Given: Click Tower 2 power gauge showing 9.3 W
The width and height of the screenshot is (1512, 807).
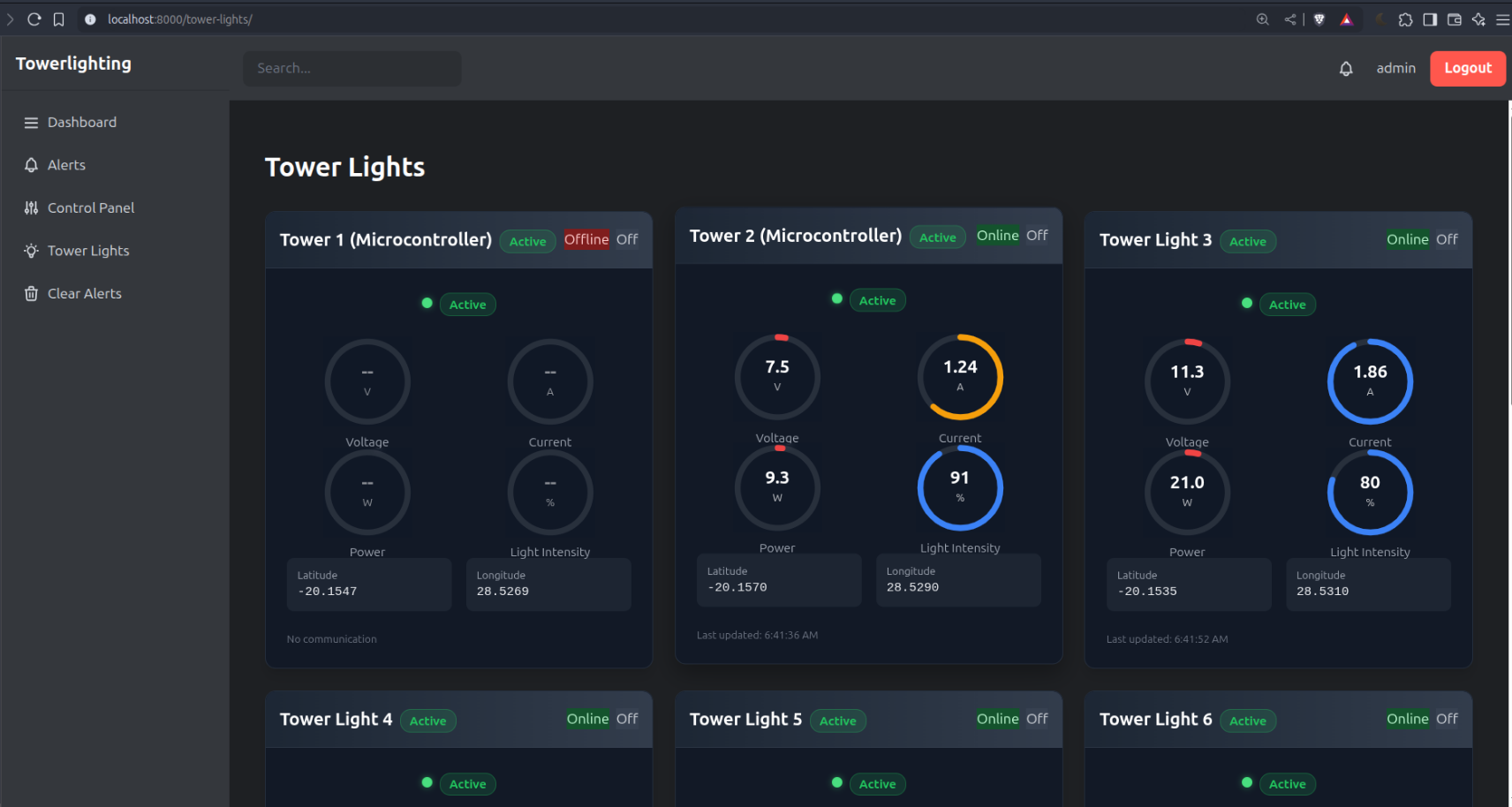Looking at the screenshot, I should 777,488.
